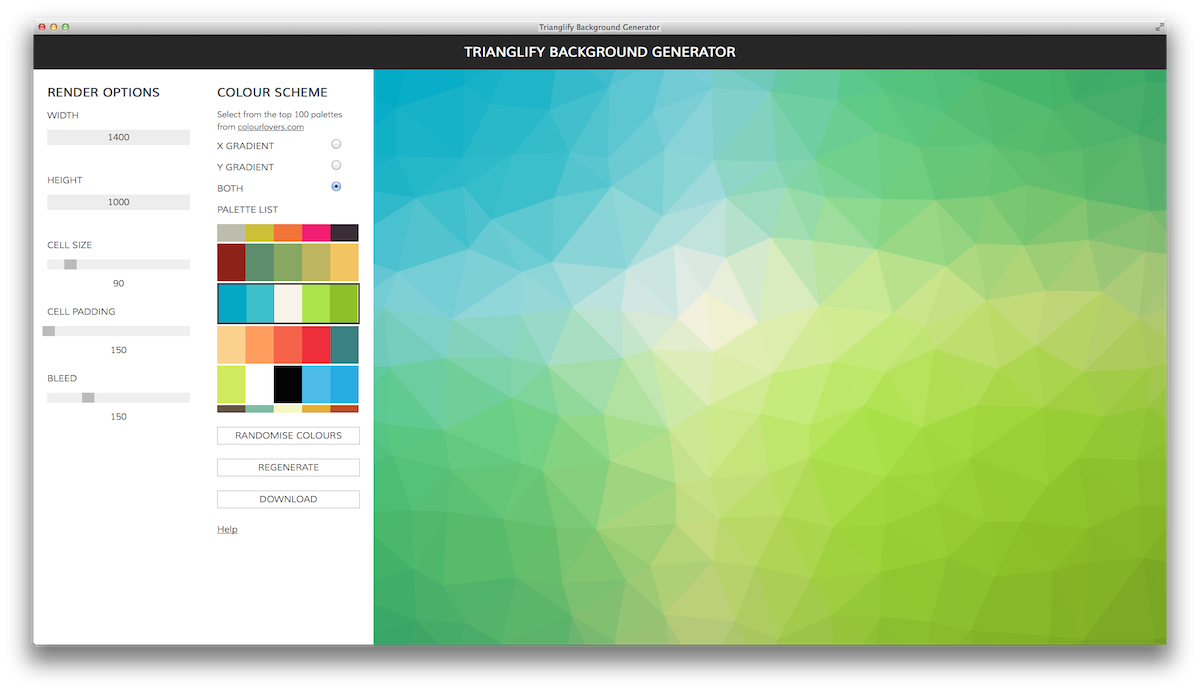1200x691 pixels.
Task: Select the Y Gradient radio button
Action: click(x=336, y=165)
